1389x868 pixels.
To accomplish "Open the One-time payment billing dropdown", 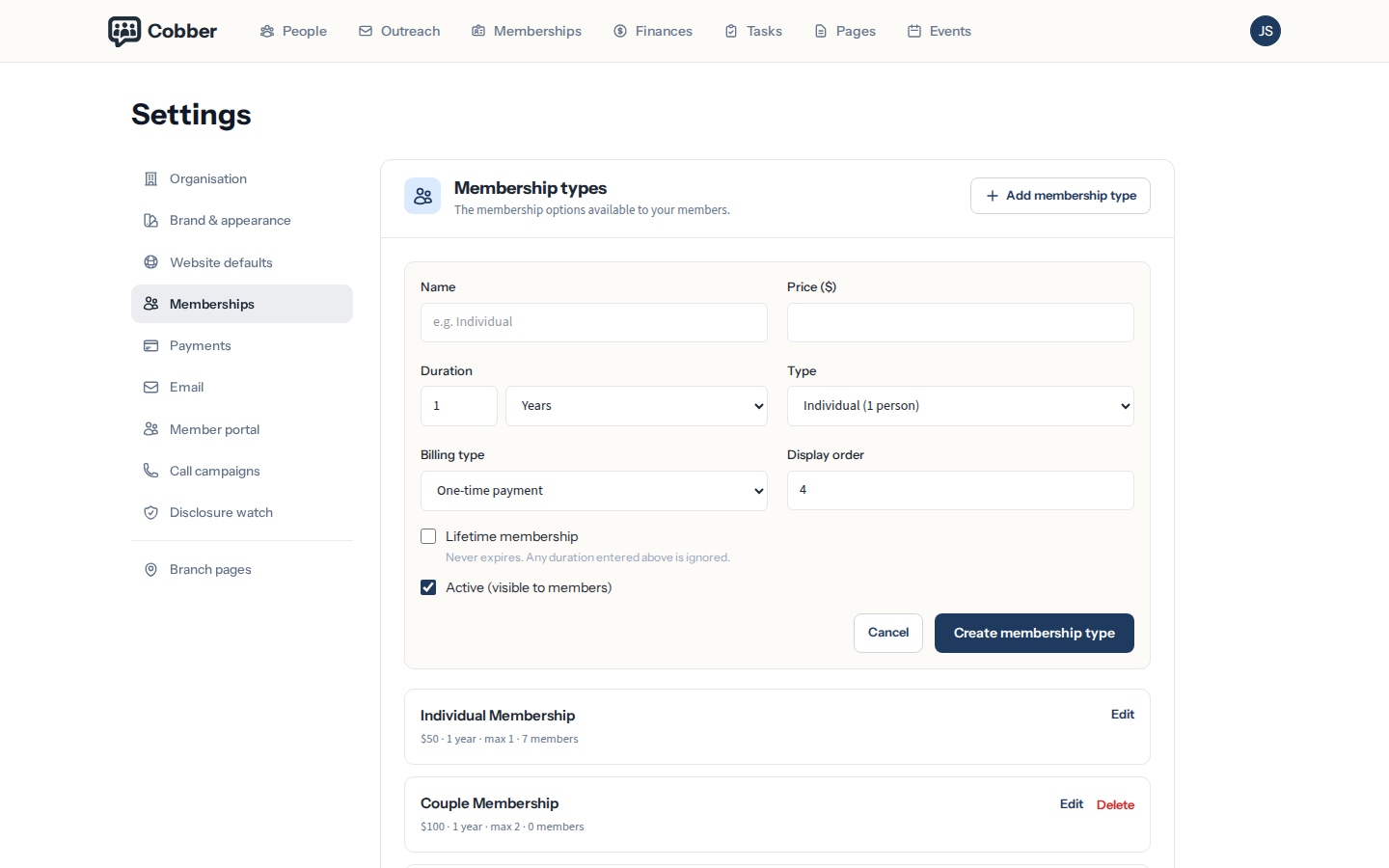I will [594, 491].
